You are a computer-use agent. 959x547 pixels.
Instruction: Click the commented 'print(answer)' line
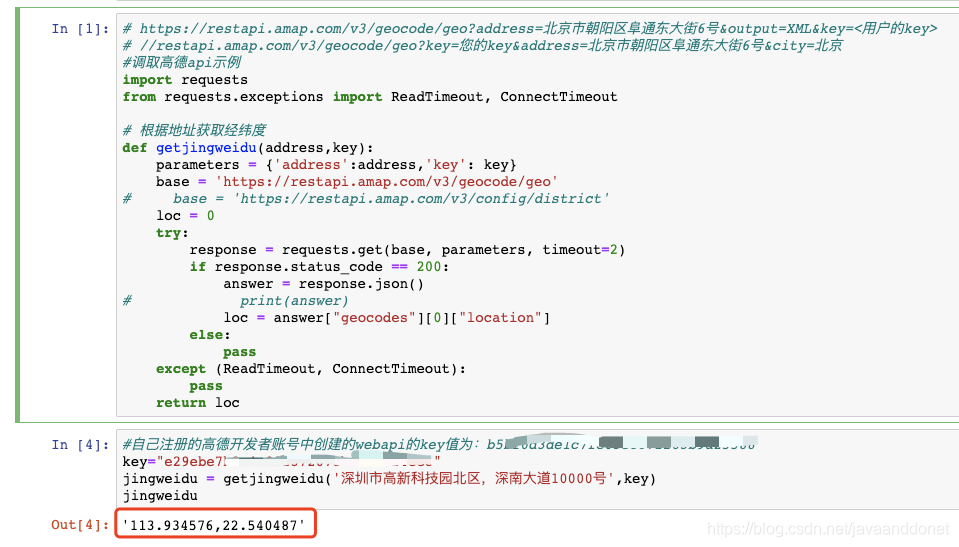235,301
